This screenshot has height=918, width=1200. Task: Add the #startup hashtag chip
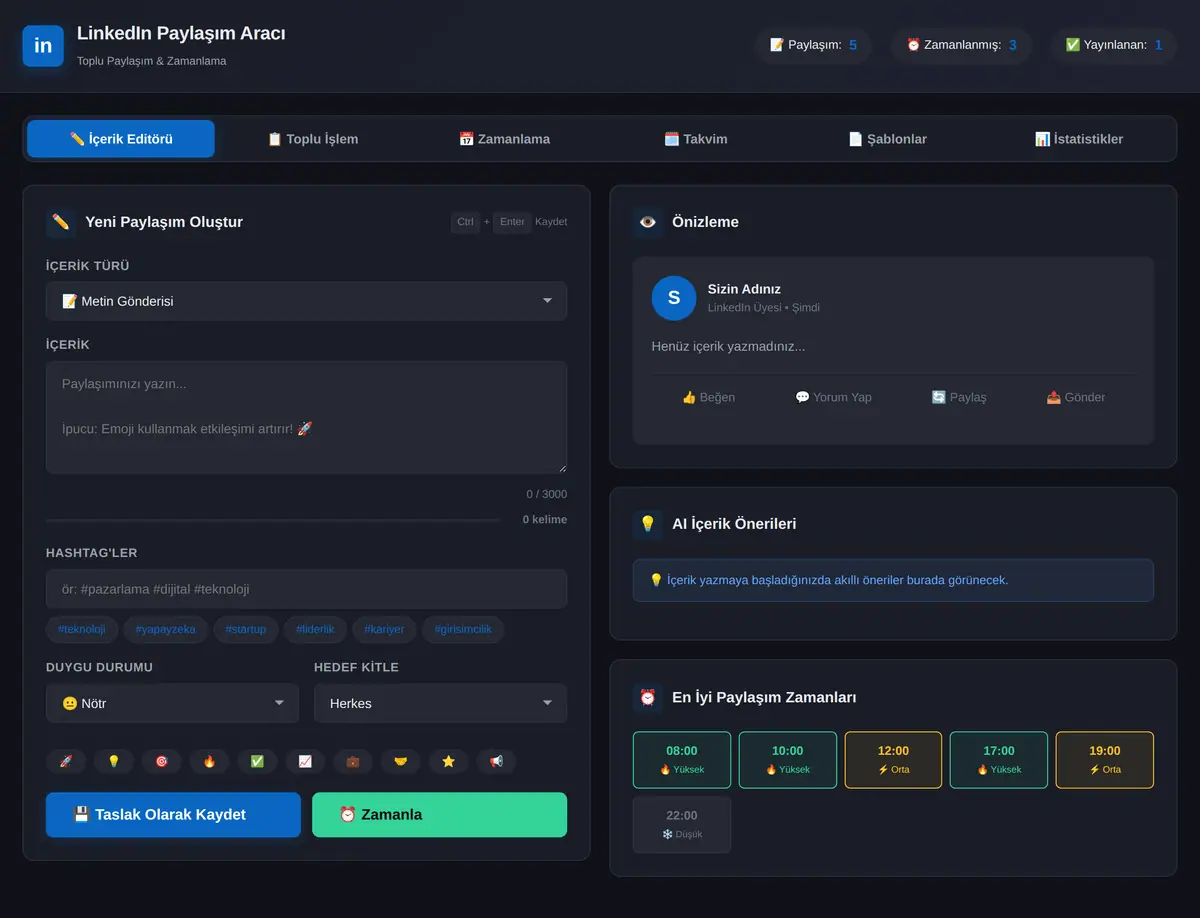click(246, 629)
